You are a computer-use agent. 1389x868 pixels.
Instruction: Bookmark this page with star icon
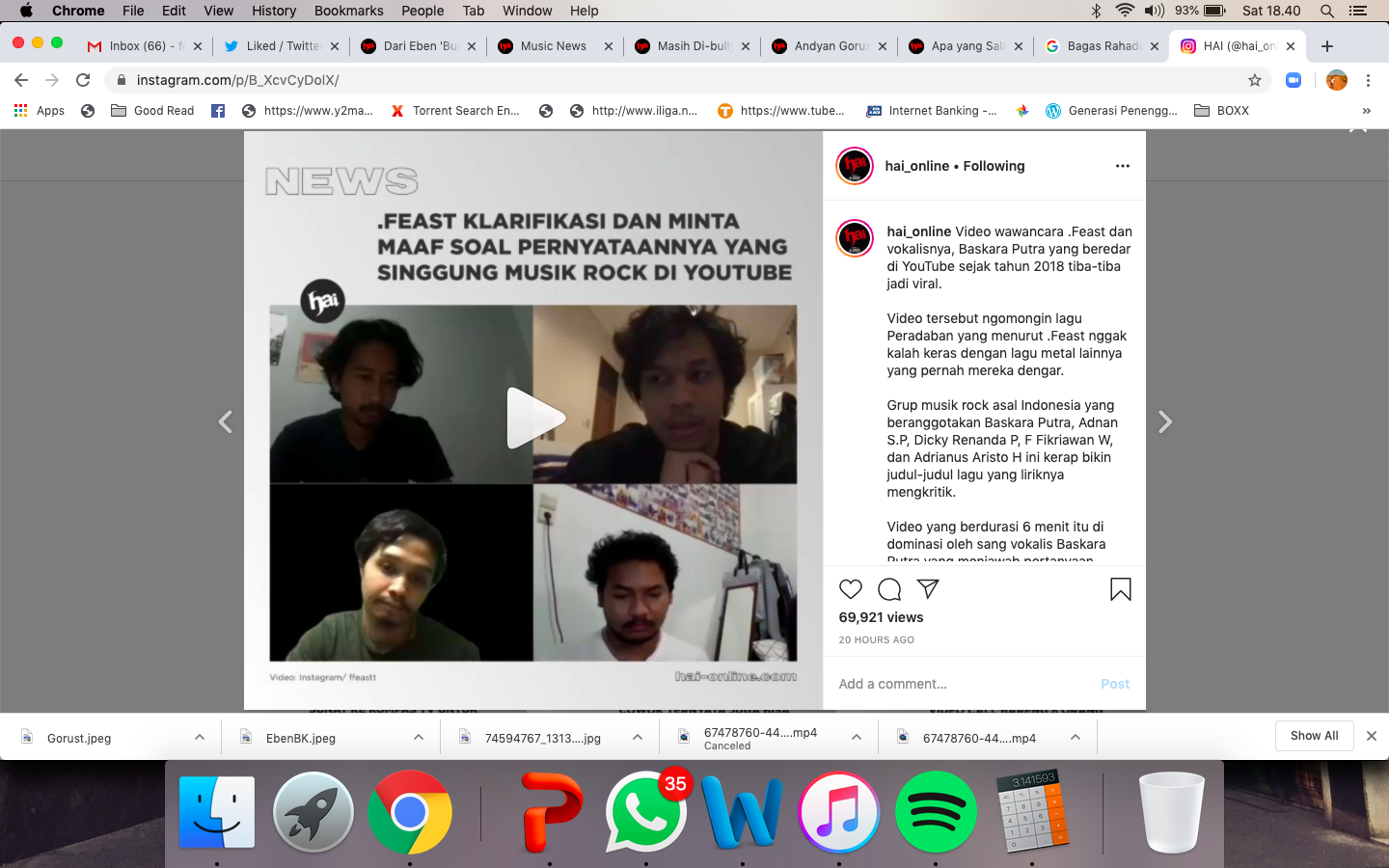tap(1254, 80)
